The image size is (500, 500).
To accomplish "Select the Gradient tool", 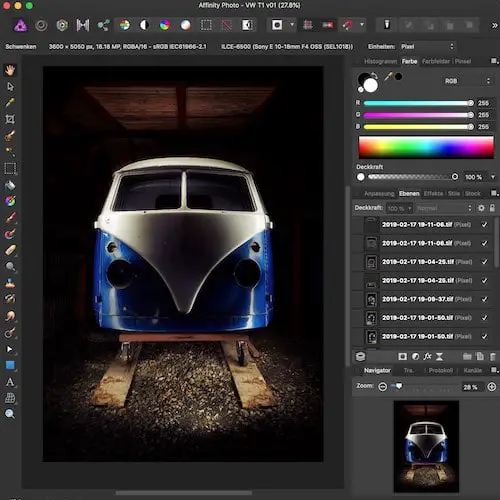I will 10,201.
